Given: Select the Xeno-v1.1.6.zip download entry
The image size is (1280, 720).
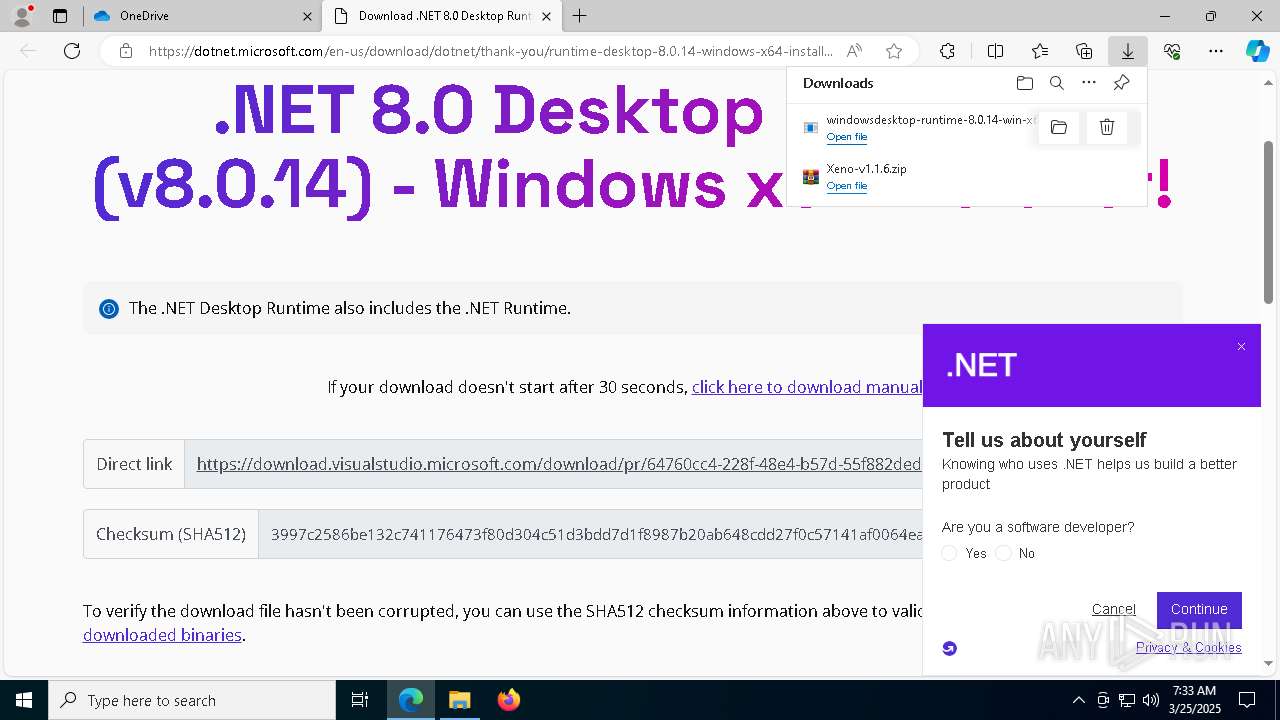Looking at the screenshot, I should (x=966, y=177).
